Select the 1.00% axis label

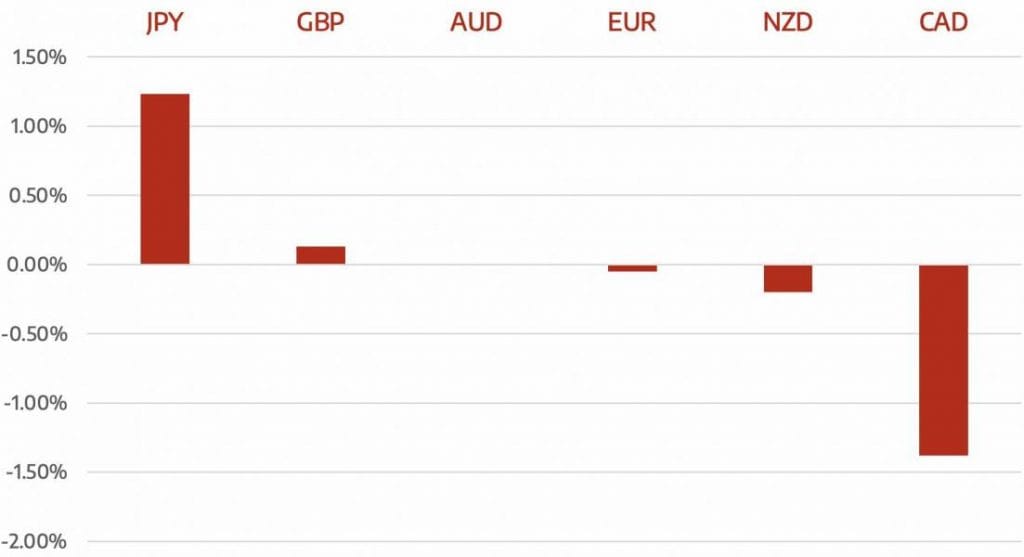click(38, 126)
